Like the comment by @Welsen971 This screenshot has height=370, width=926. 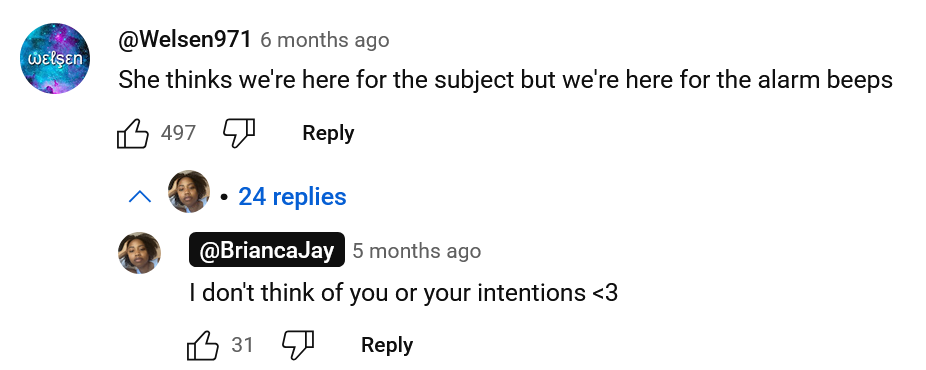pos(132,133)
